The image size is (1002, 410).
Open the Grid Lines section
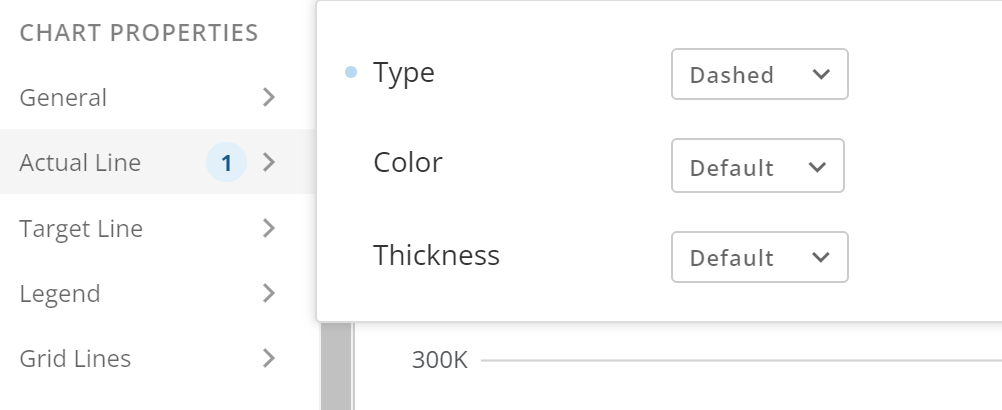click(75, 358)
